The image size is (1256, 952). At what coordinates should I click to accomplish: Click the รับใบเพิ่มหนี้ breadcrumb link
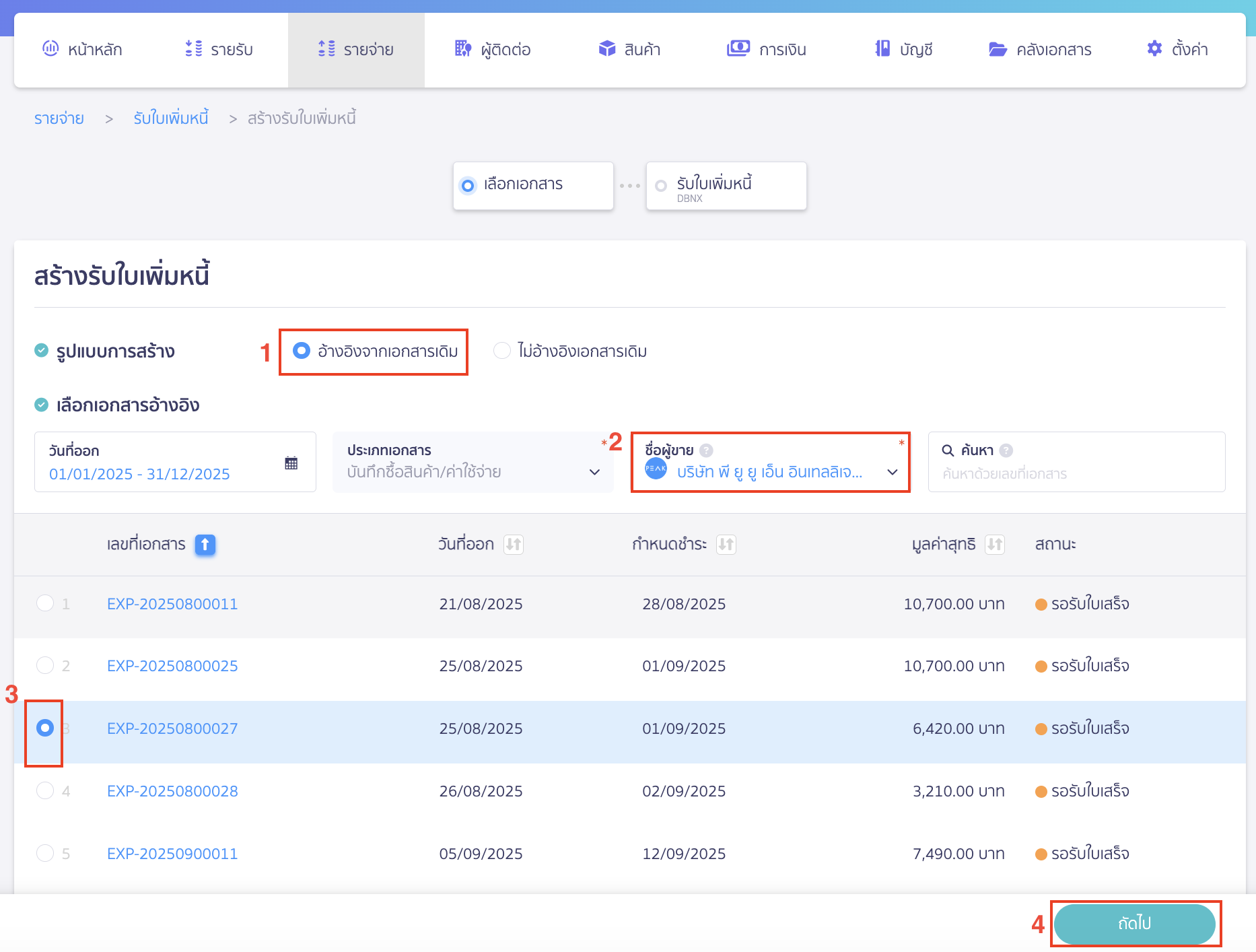(171, 118)
